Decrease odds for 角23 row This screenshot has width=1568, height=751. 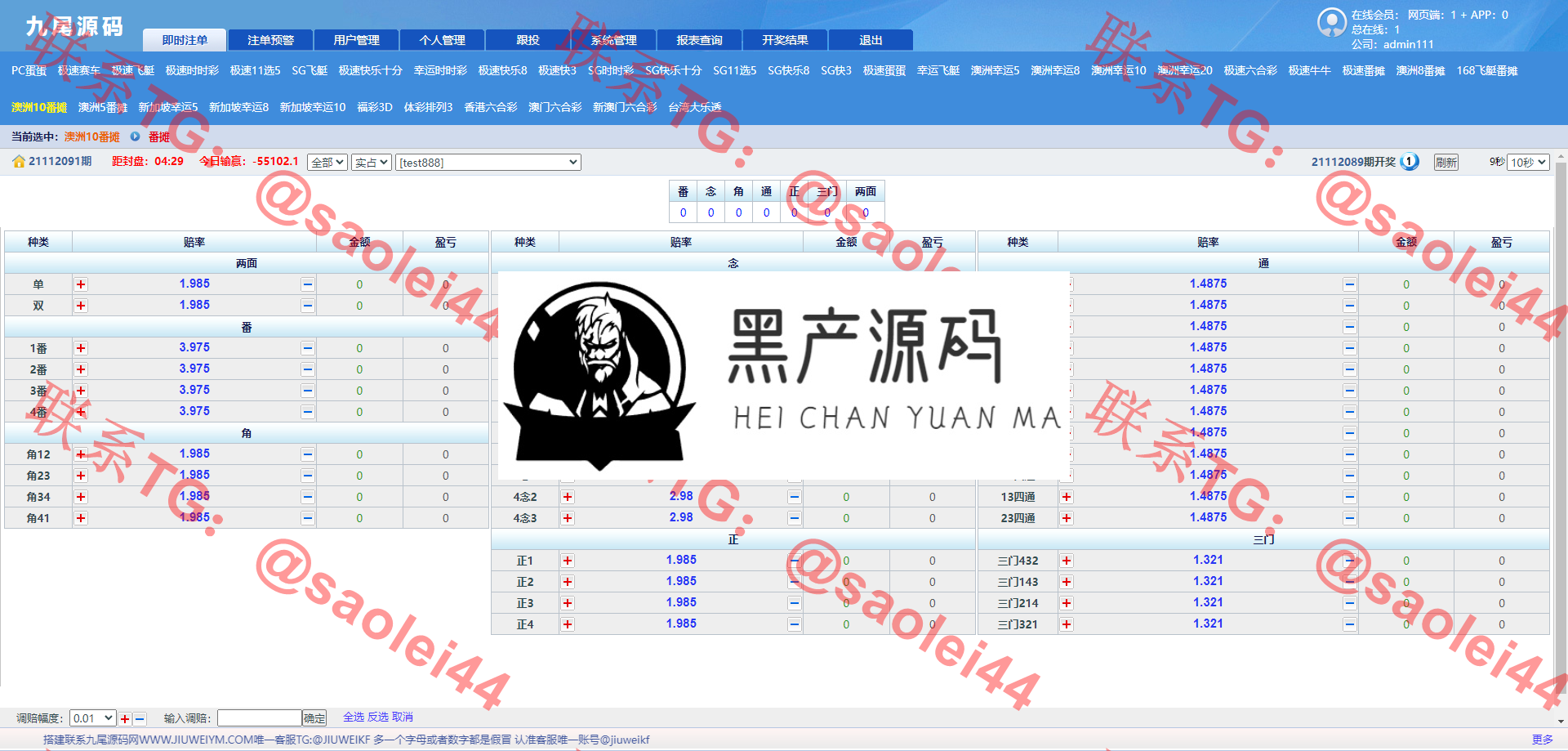coord(308,476)
